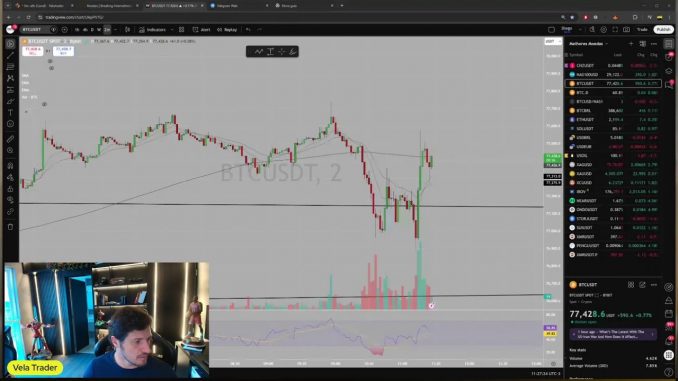Select the ruler measure tool
Image resolution: width=678 pixels, height=381 pixels.
[10, 139]
